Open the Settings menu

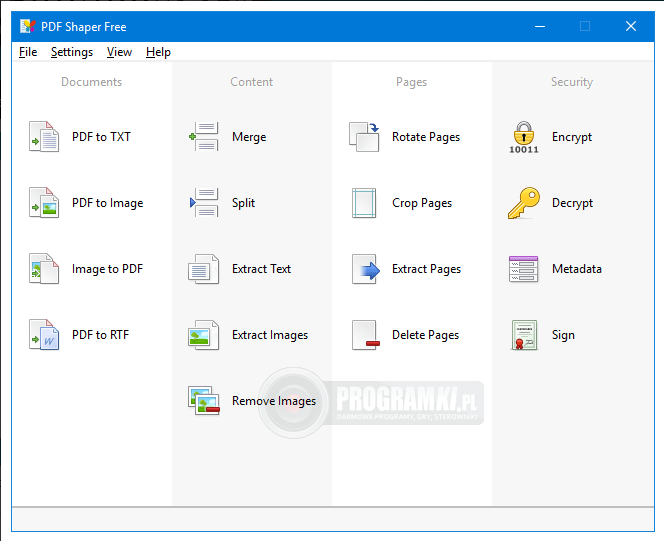[x=72, y=52]
